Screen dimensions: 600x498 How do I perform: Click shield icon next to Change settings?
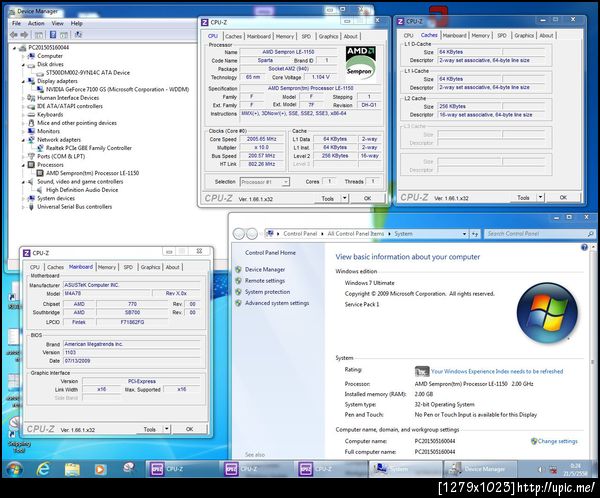[534, 441]
